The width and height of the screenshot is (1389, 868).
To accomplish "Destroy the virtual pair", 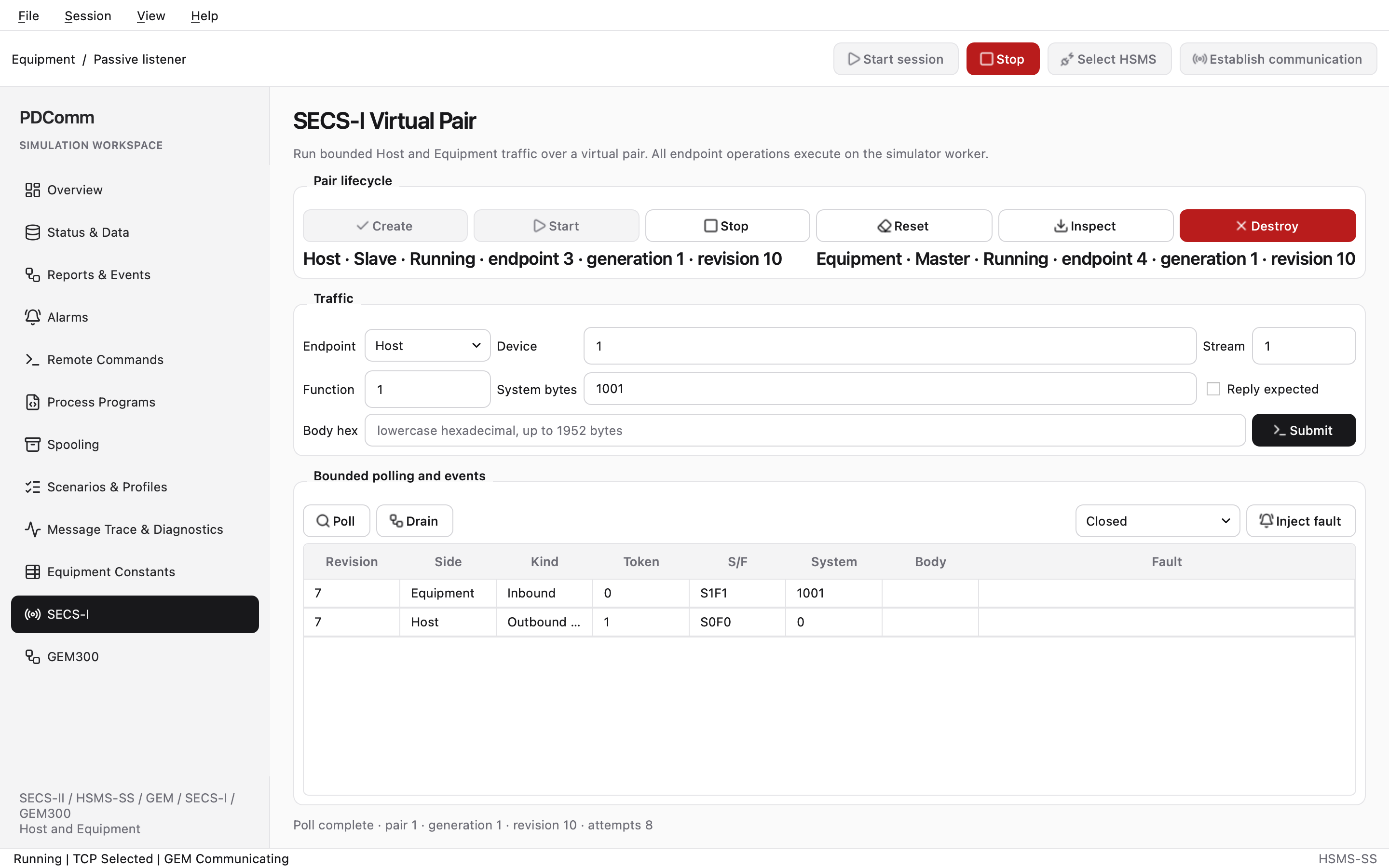I will pyautogui.click(x=1267, y=226).
